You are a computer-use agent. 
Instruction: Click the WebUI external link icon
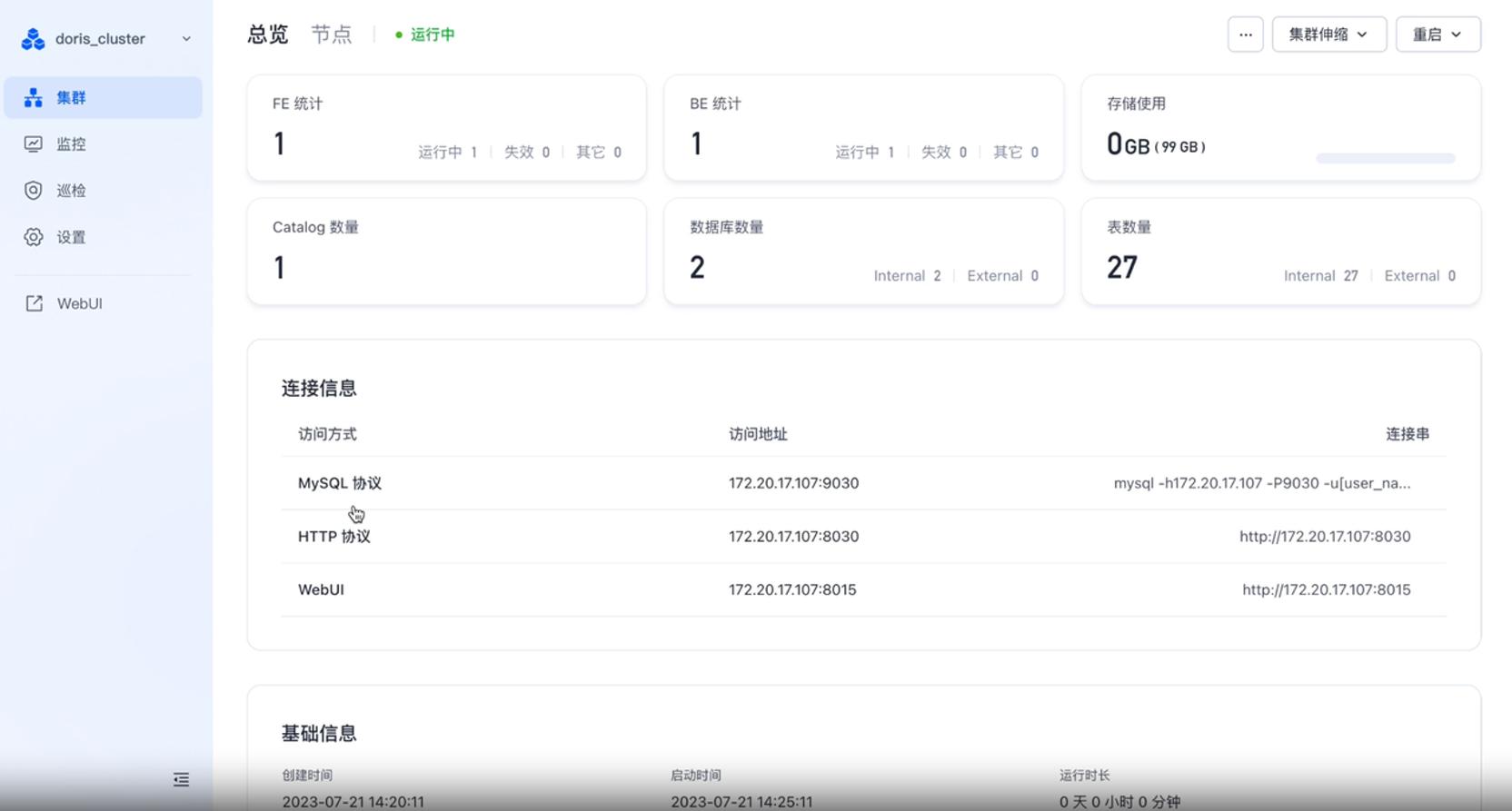tap(34, 303)
